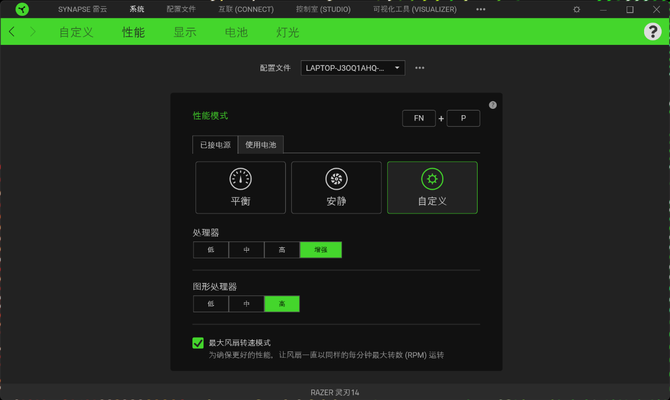The width and height of the screenshot is (670, 400).
Task: Open profile options ellipsis beside dropdown
Action: pyautogui.click(x=420, y=68)
